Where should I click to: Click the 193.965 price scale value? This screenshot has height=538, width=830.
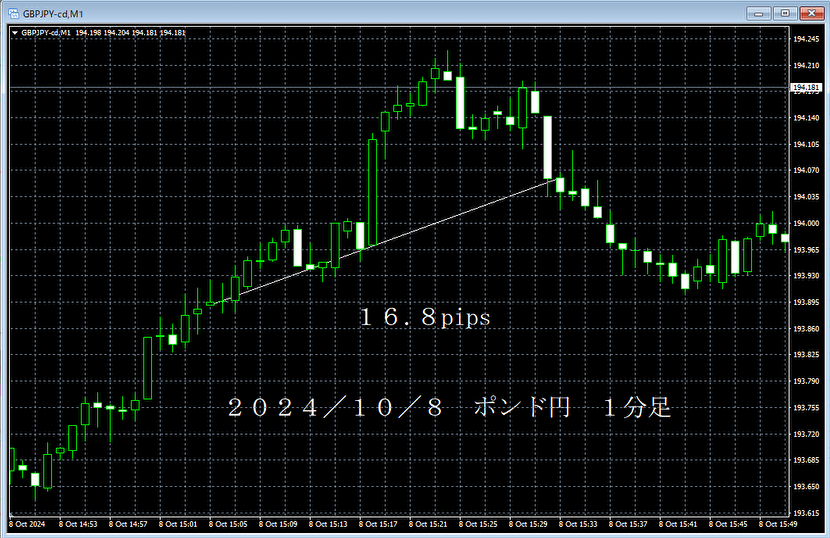coord(806,249)
